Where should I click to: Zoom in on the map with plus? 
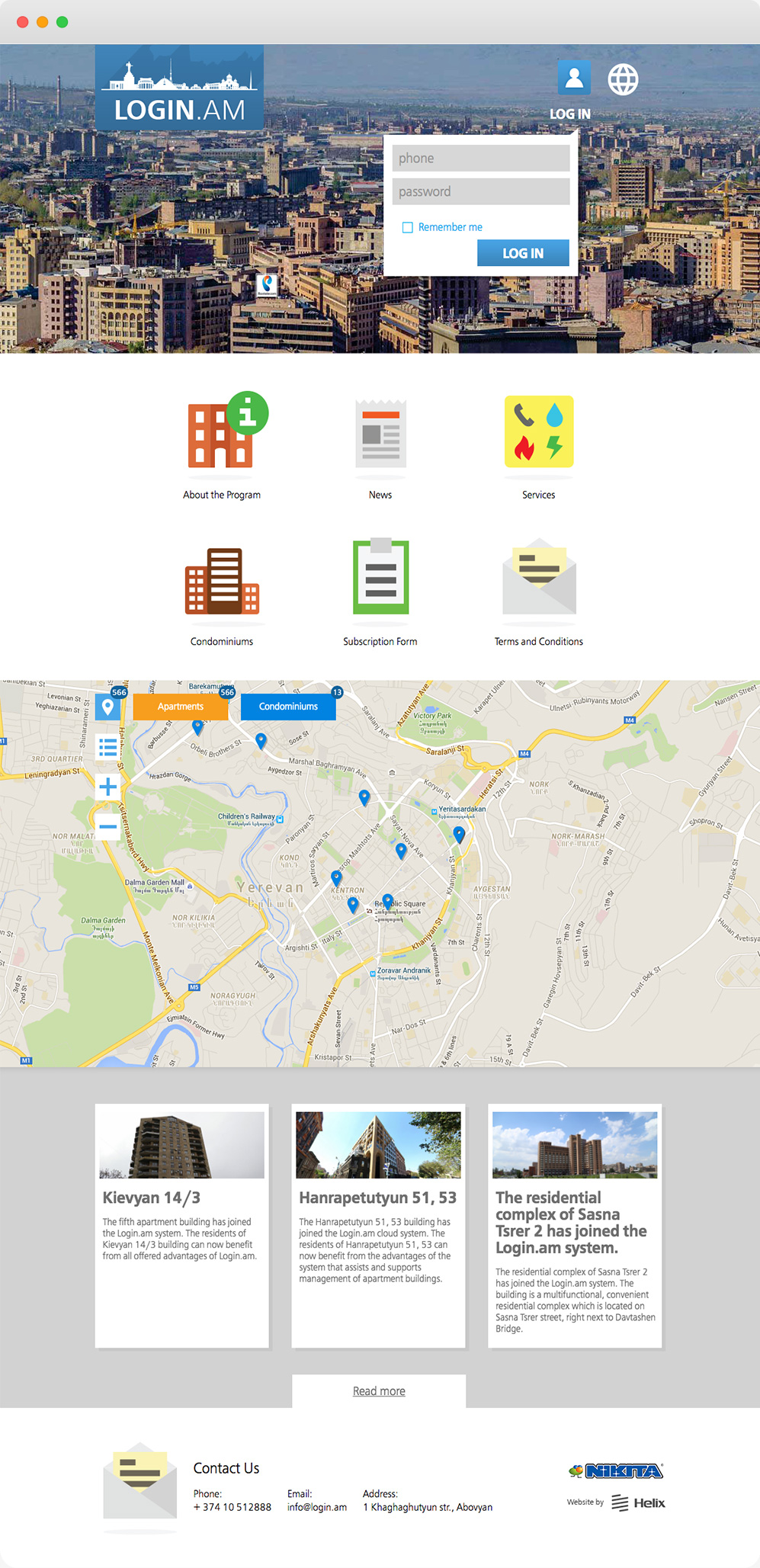point(108,787)
